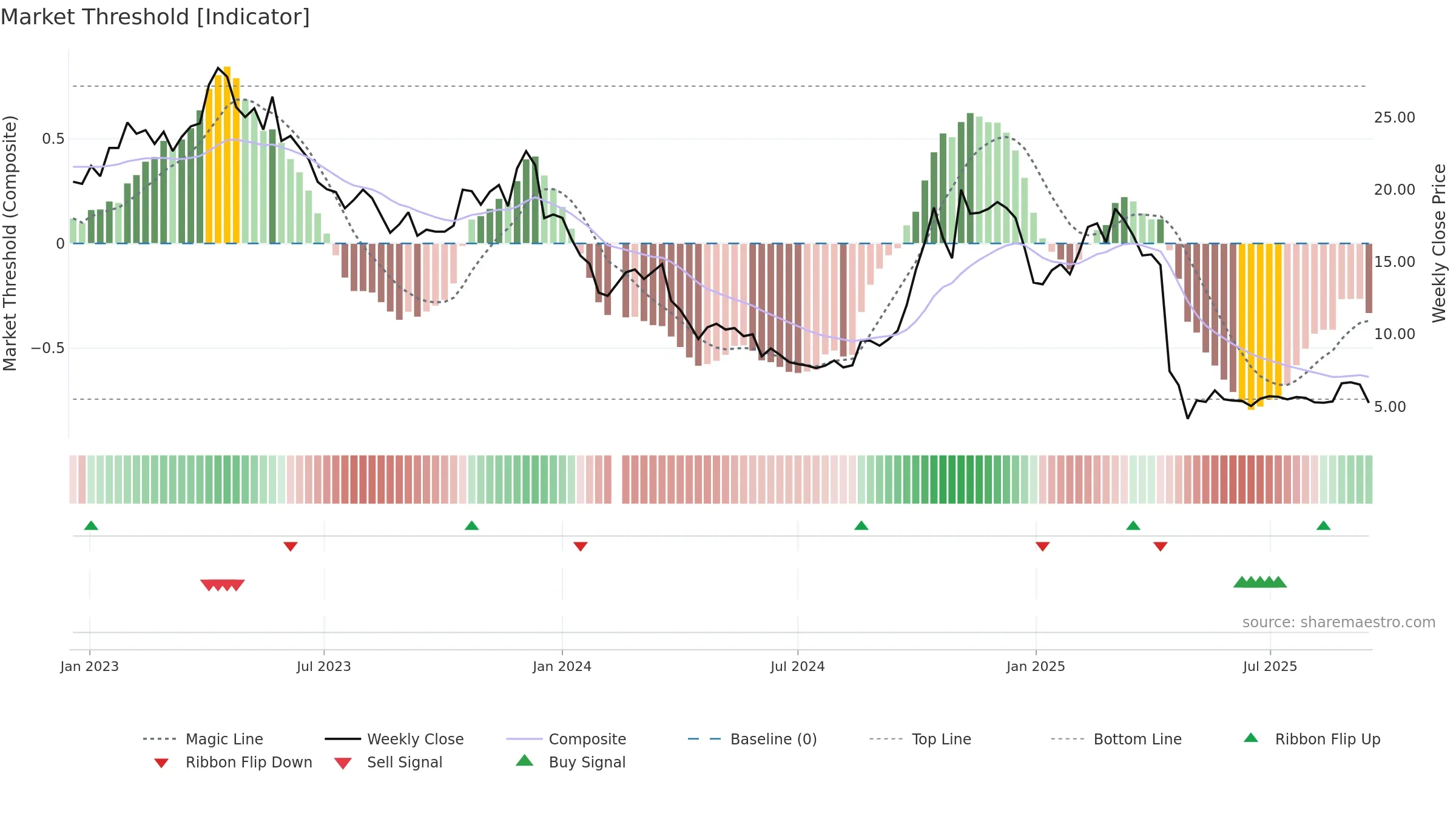Click the source: sharemaestro.com text
The width and height of the screenshot is (1456, 819).
(x=1339, y=622)
